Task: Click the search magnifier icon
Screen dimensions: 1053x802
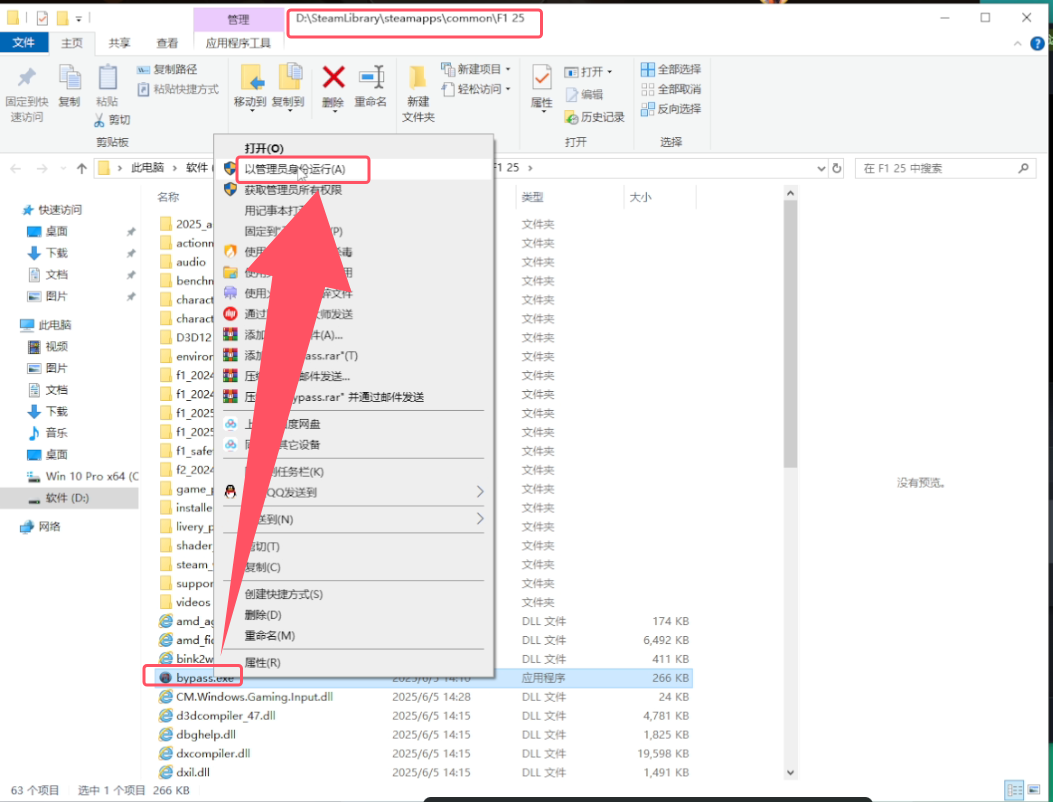Action: [x=1023, y=168]
